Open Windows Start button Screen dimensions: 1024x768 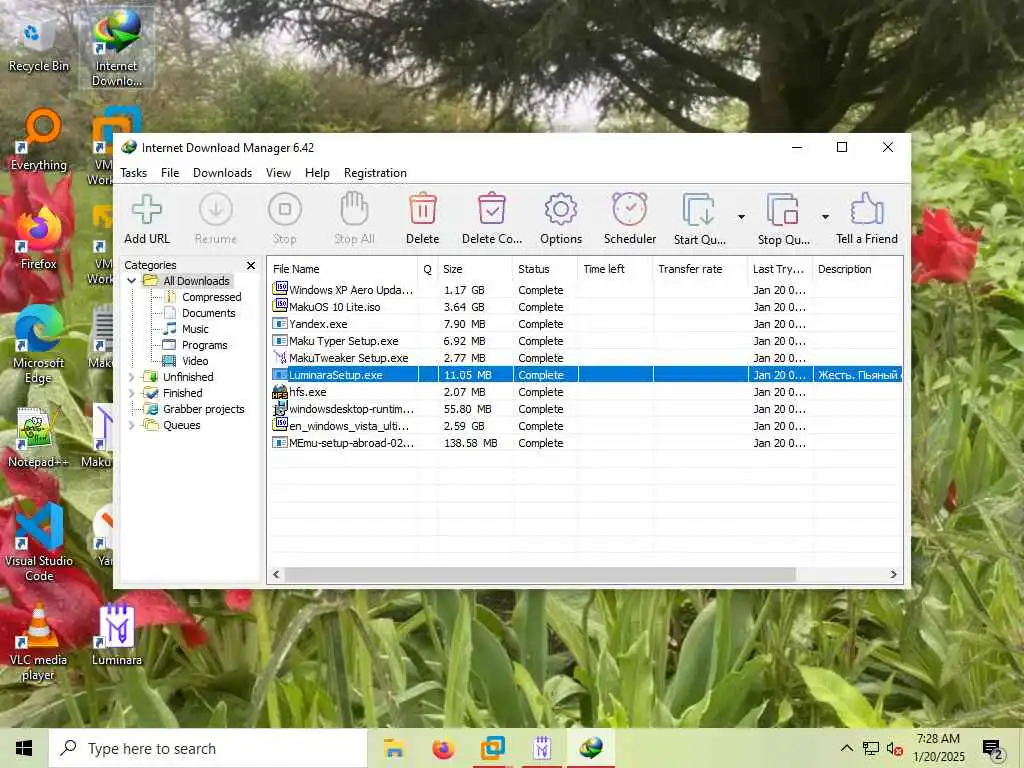tap(24, 748)
